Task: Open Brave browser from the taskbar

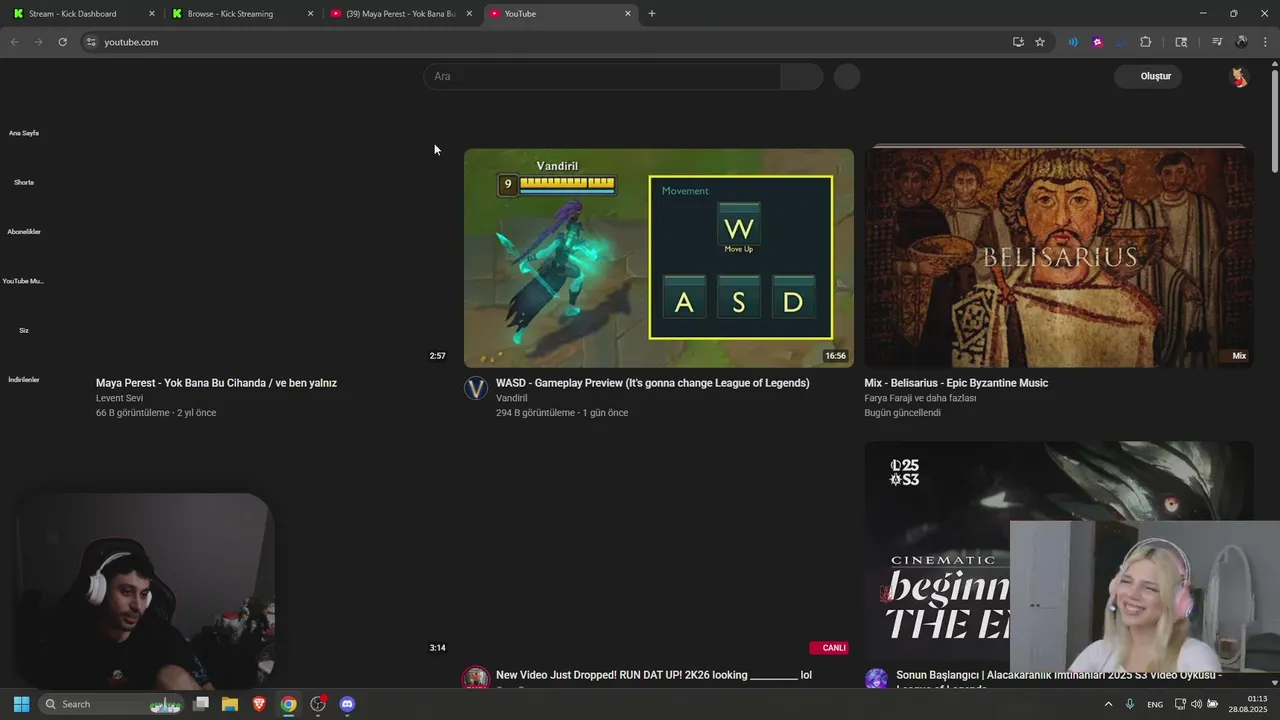Action: pos(259,704)
